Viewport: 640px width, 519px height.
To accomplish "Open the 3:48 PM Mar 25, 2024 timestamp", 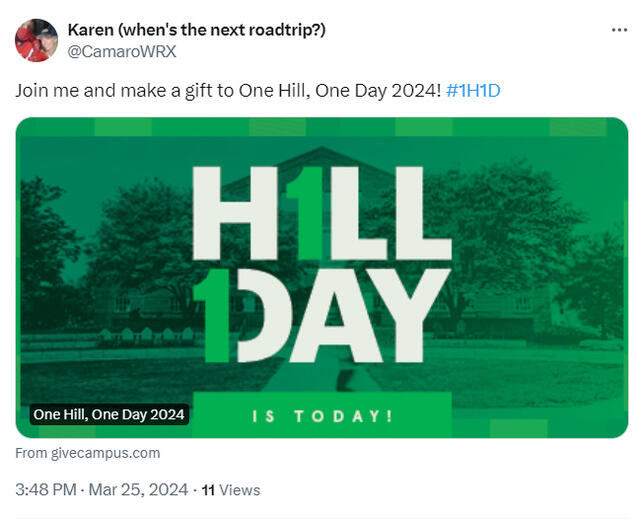I will tap(102, 489).
